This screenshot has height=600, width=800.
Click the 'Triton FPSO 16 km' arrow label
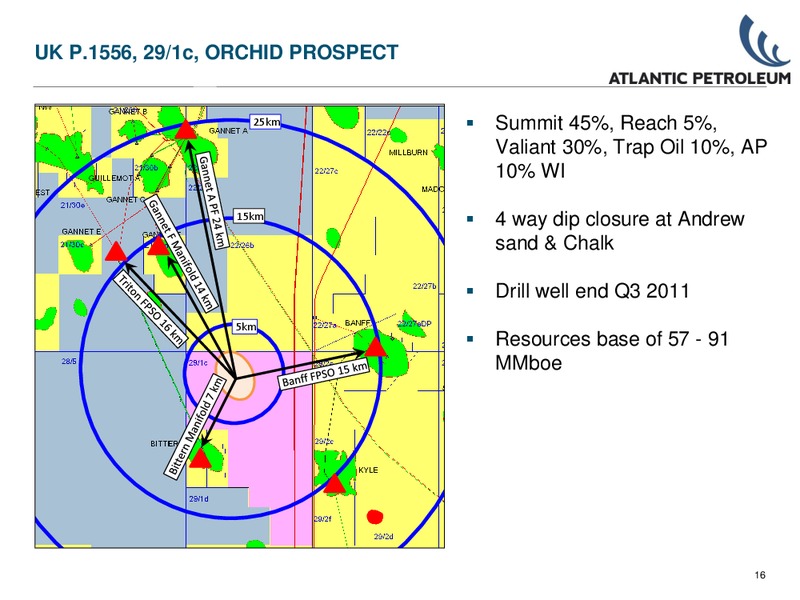pyautogui.click(x=150, y=309)
